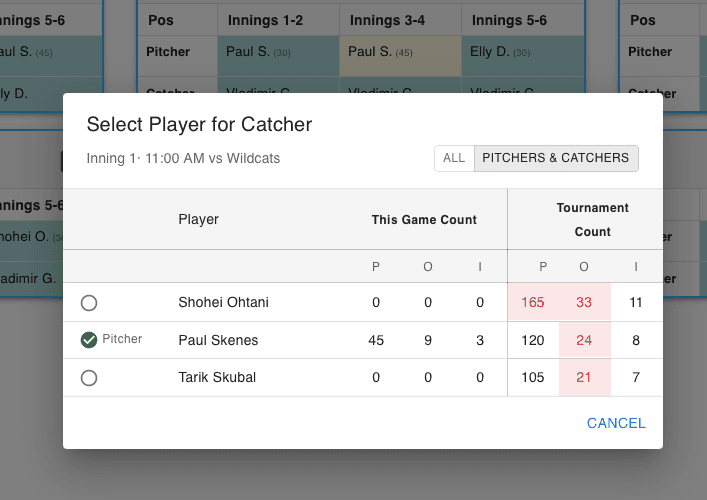Click Skenes' this game pitch count 45
This screenshot has width=707, height=500.
376,340
